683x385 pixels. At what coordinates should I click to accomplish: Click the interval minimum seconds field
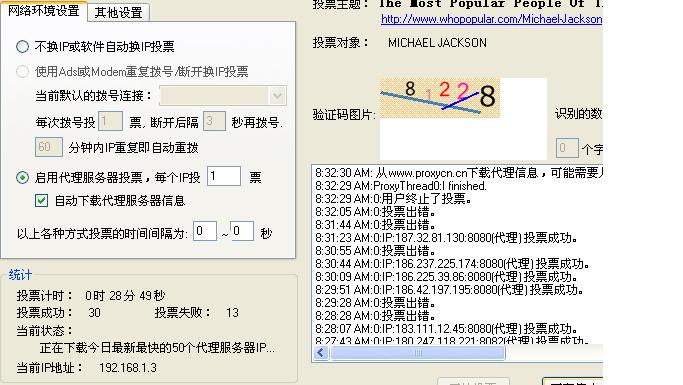click(x=205, y=231)
